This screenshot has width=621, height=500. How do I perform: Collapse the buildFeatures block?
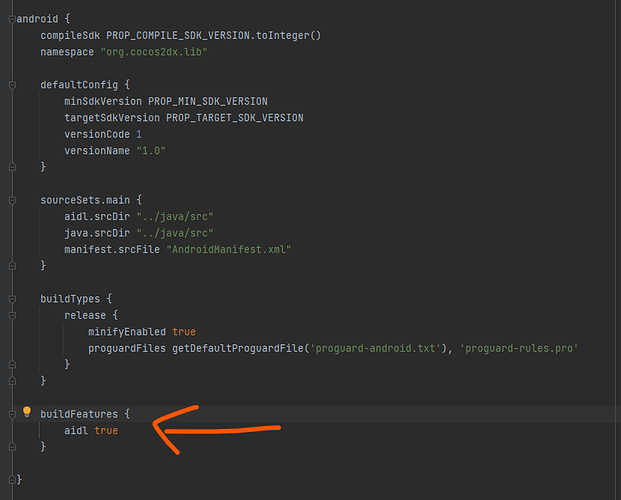(x=11, y=414)
